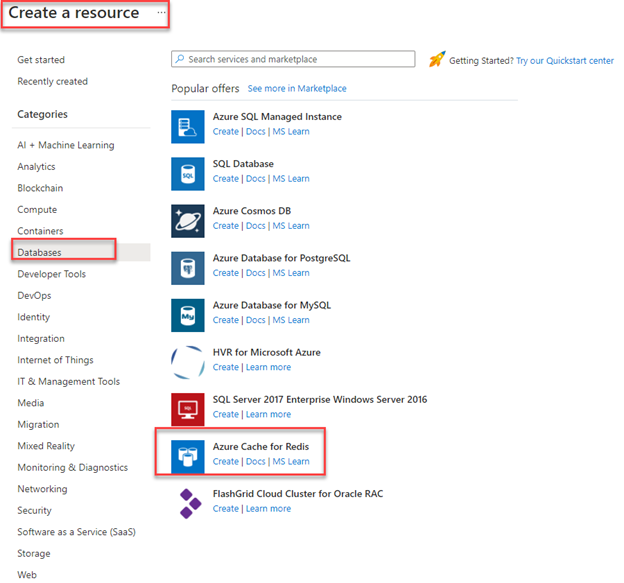
Task: Select the Azure Cosmos DB planet icon
Action: pos(188,218)
